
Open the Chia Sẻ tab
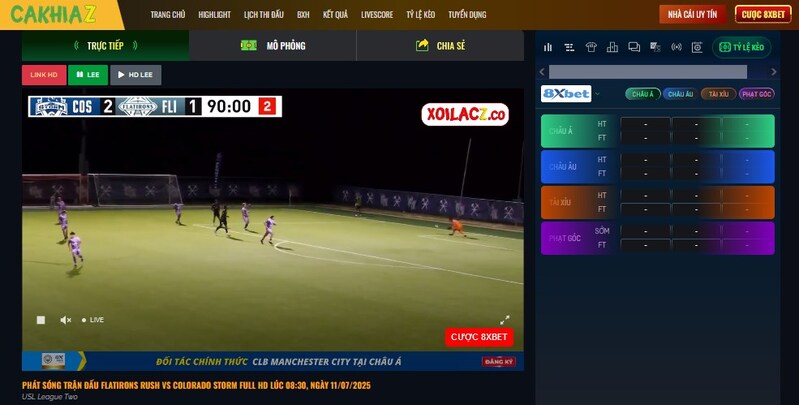(x=440, y=45)
